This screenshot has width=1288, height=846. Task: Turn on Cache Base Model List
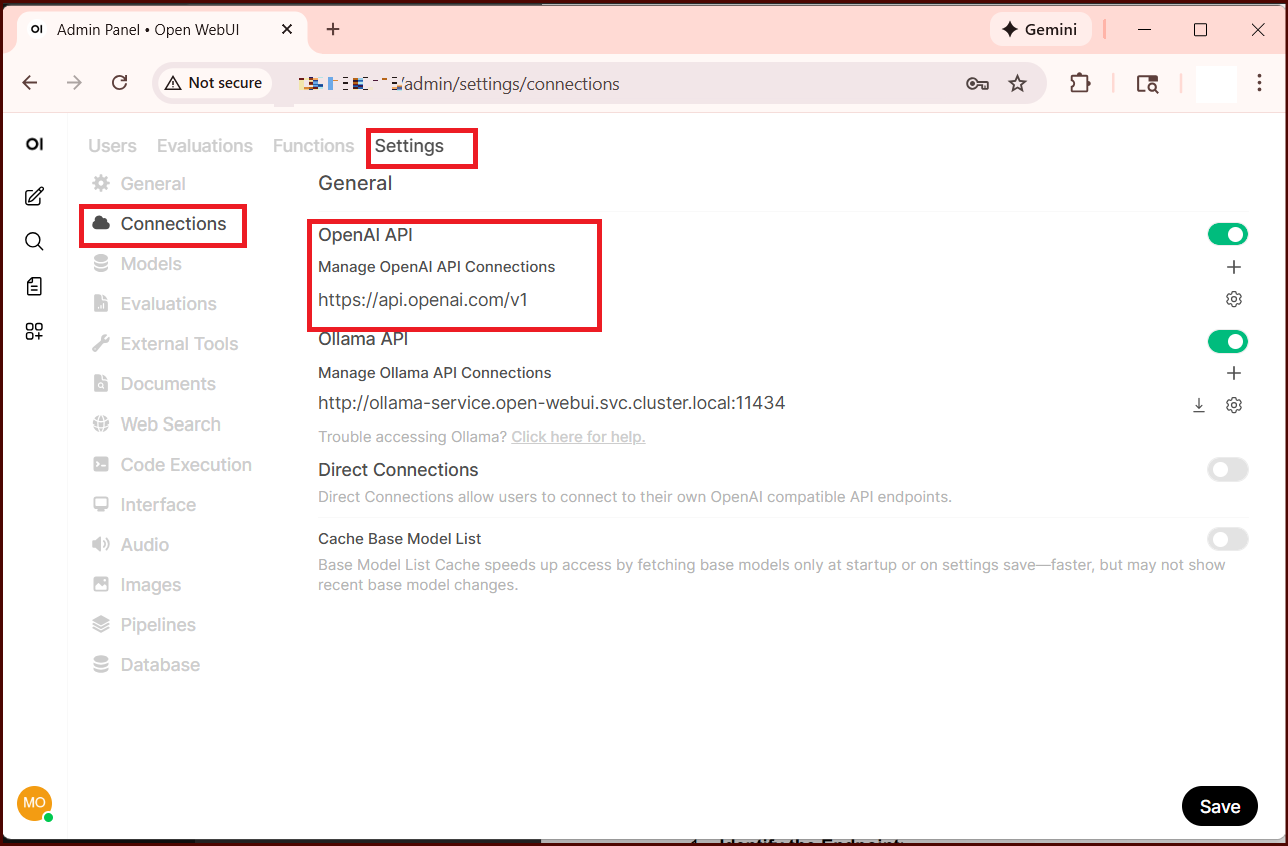click(x=1227, y=540)
